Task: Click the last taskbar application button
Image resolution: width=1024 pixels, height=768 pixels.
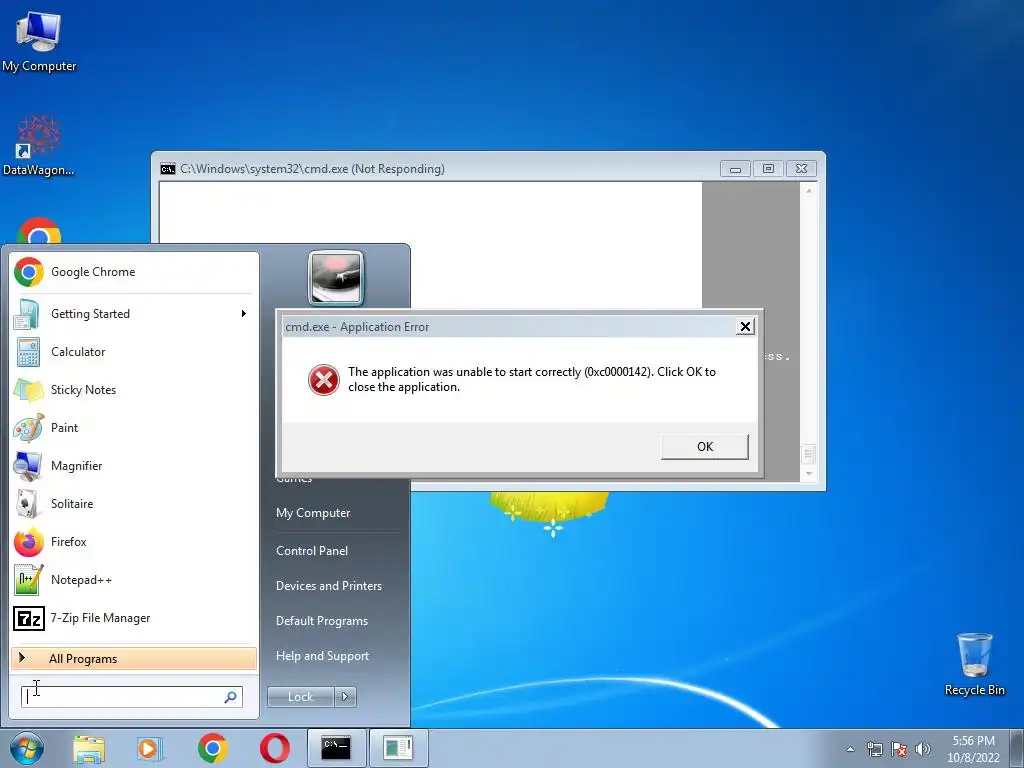Action: point(398,748)
